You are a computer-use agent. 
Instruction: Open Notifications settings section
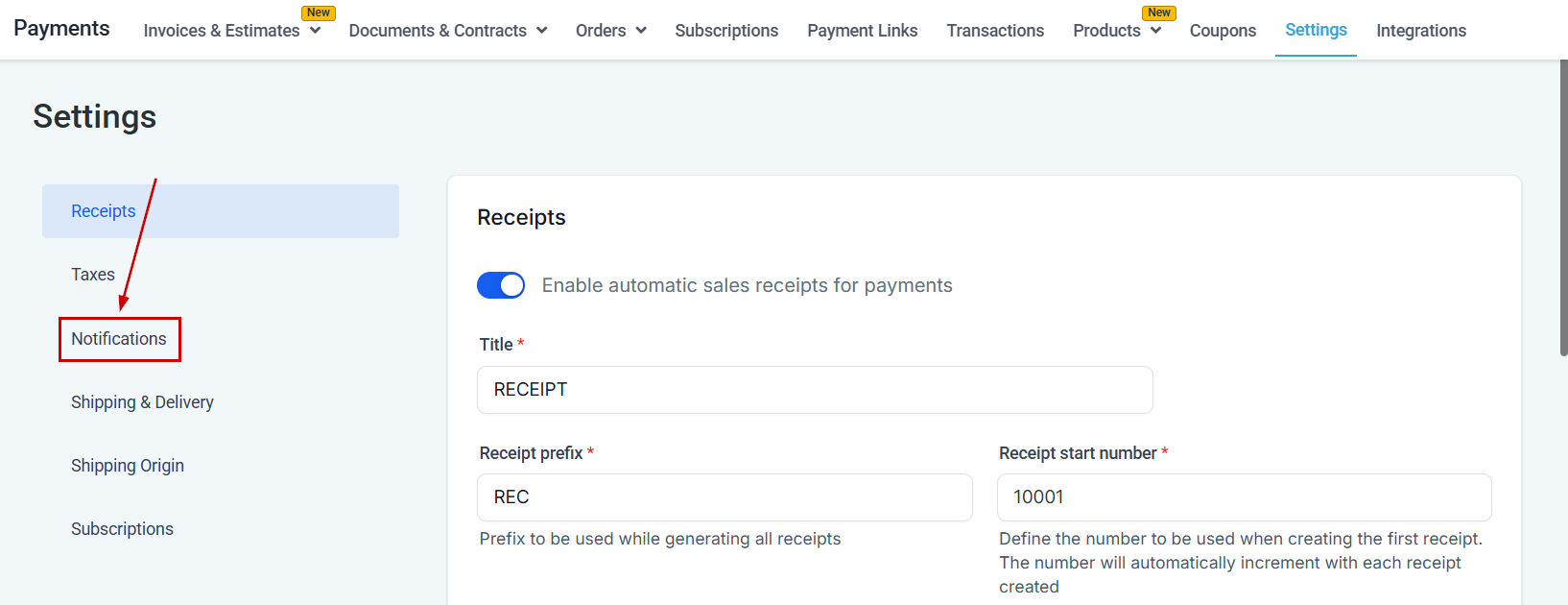pyautogui.click(x=119, y=339)
